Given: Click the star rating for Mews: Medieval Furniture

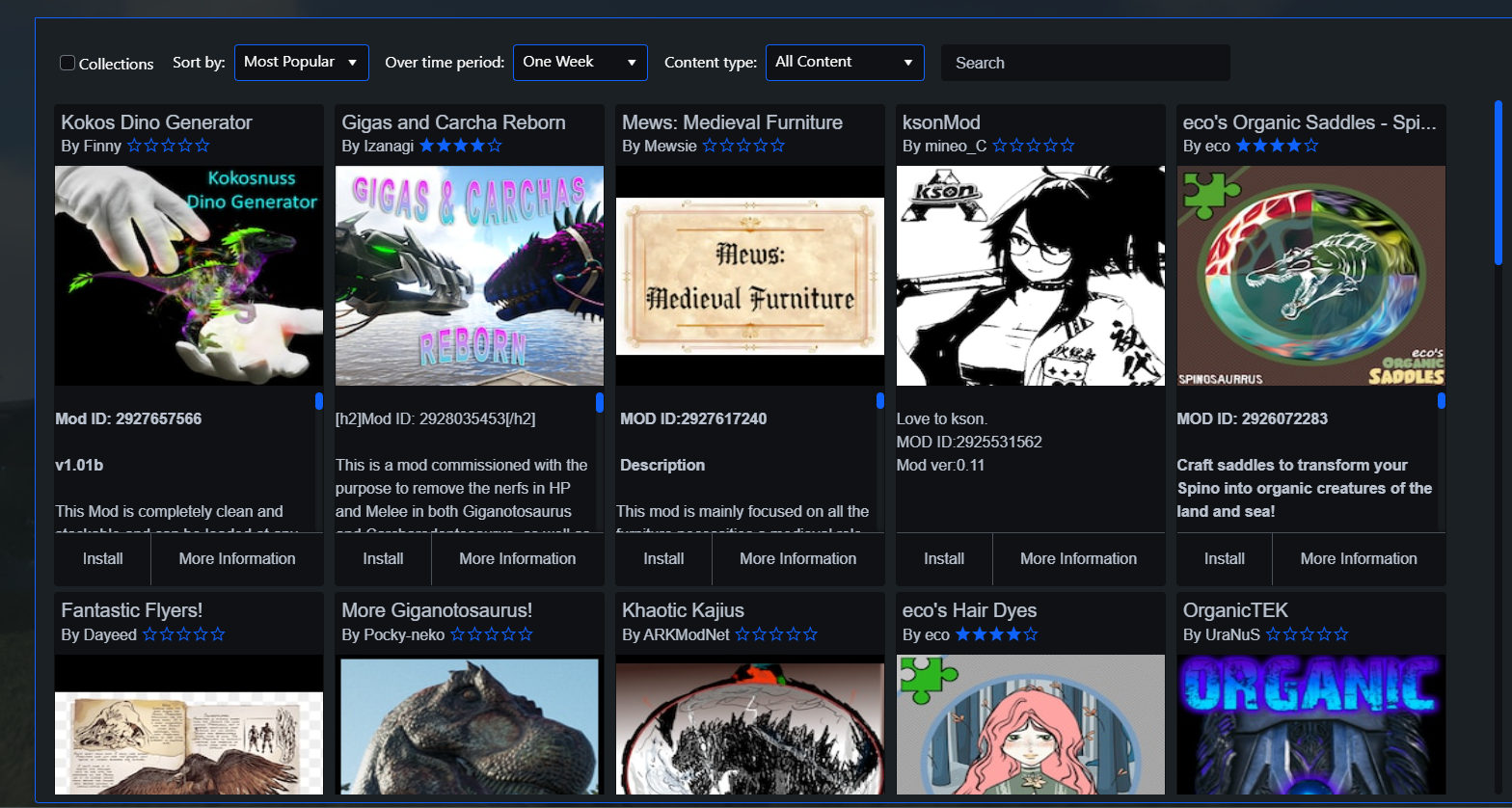Looking at the screenshot, I should point(743,147).
